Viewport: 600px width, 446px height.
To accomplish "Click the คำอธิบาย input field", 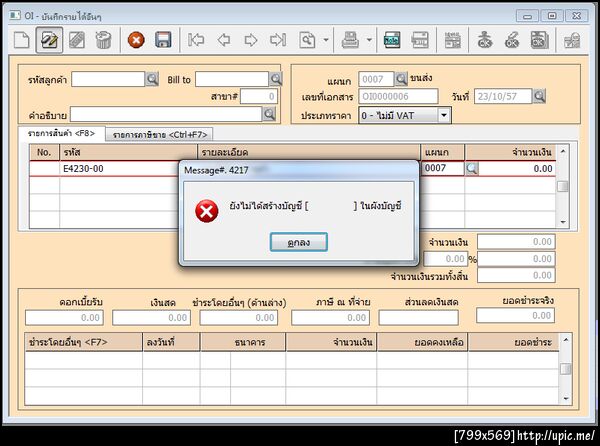I will click(x=166, y=114).
